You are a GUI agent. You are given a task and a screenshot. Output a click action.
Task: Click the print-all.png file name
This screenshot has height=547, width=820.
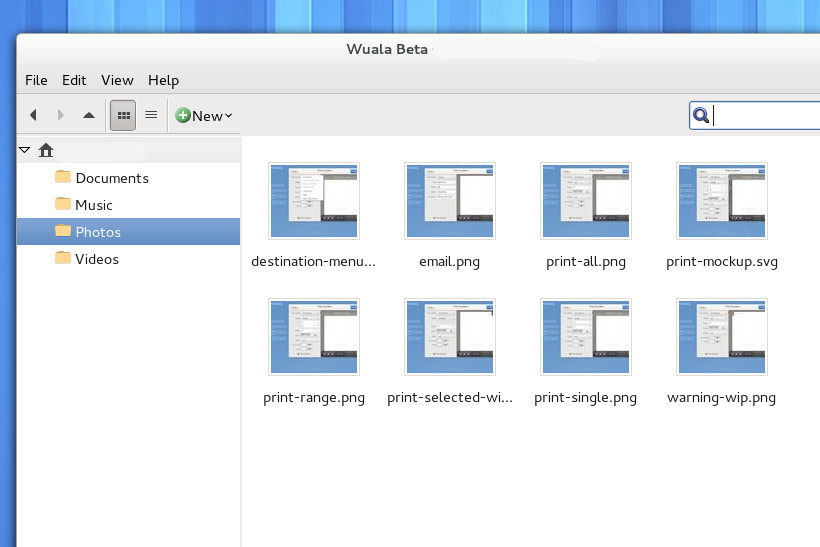(x=586, y=261)
